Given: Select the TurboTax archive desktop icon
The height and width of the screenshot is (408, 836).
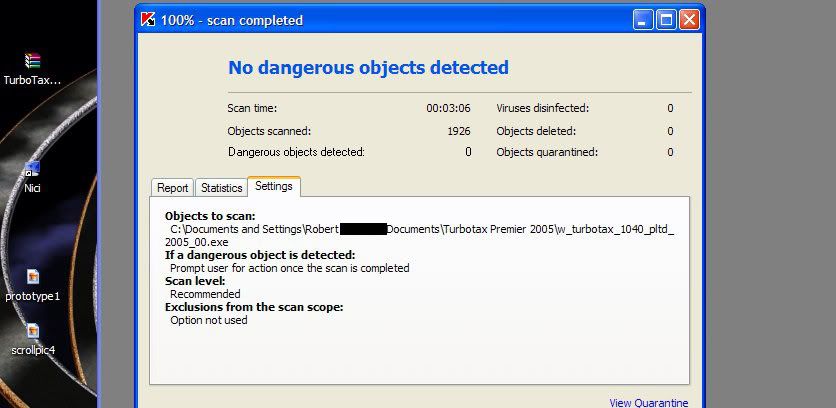Looking at the screenshot, I should pos(33,61).
